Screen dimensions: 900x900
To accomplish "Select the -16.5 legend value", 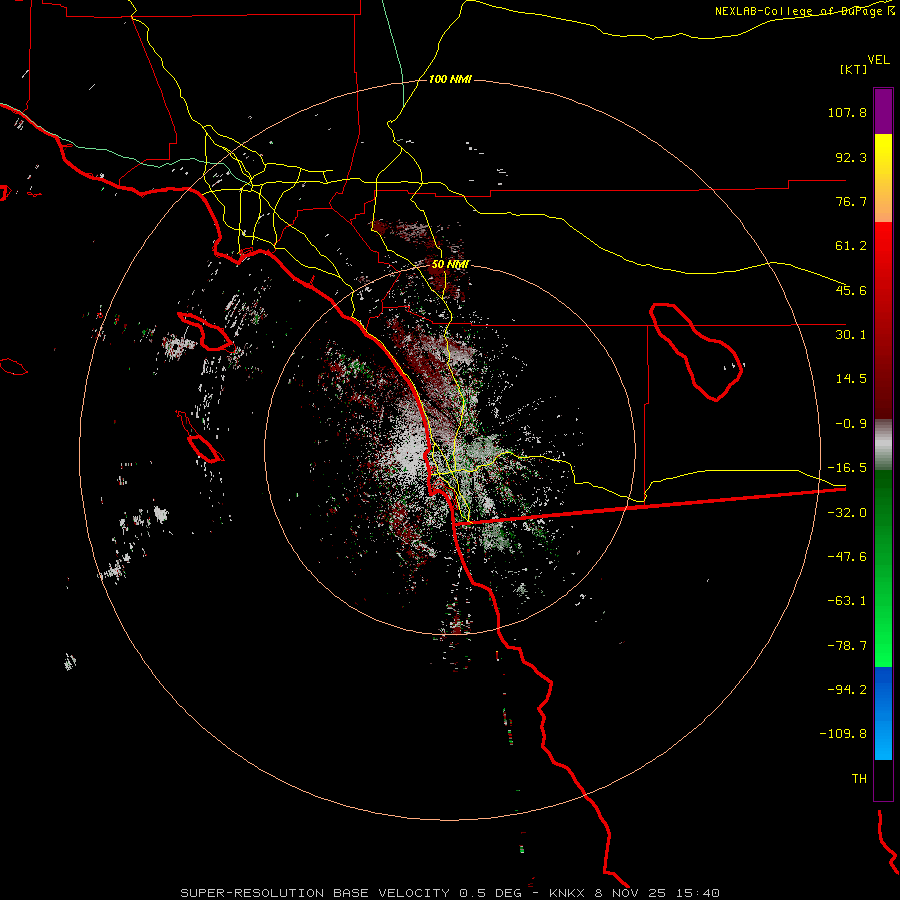I will click(x=847, y=468).
